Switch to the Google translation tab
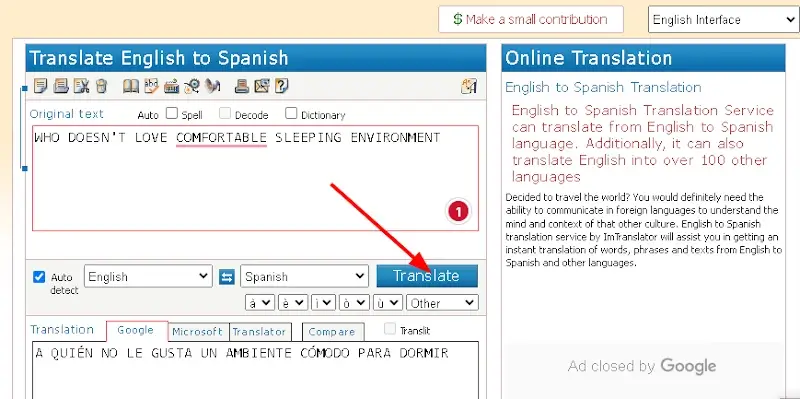 [x=136, y=331]
